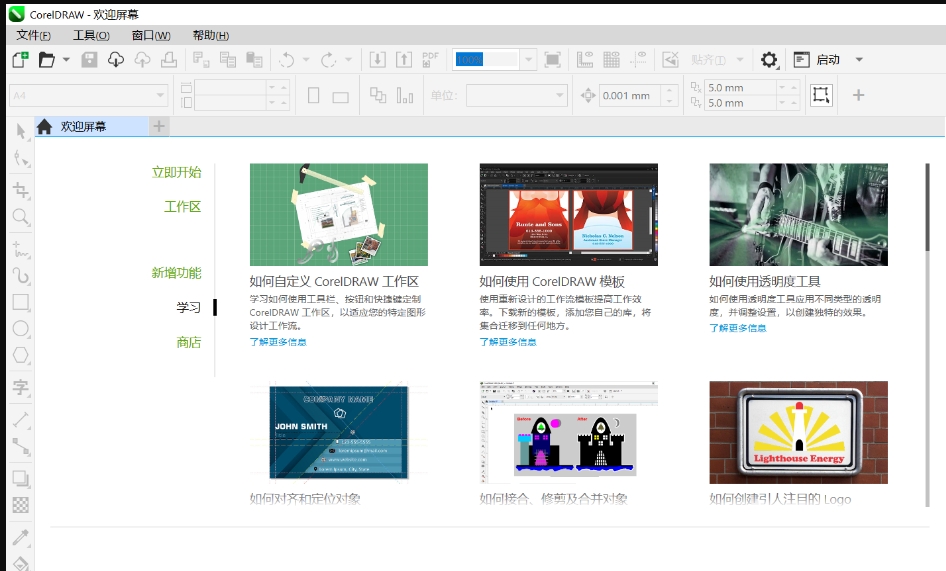Click the New document icon
Image resolution: width=946 pixels, height=571 pixels.
(x=20, y=60)
